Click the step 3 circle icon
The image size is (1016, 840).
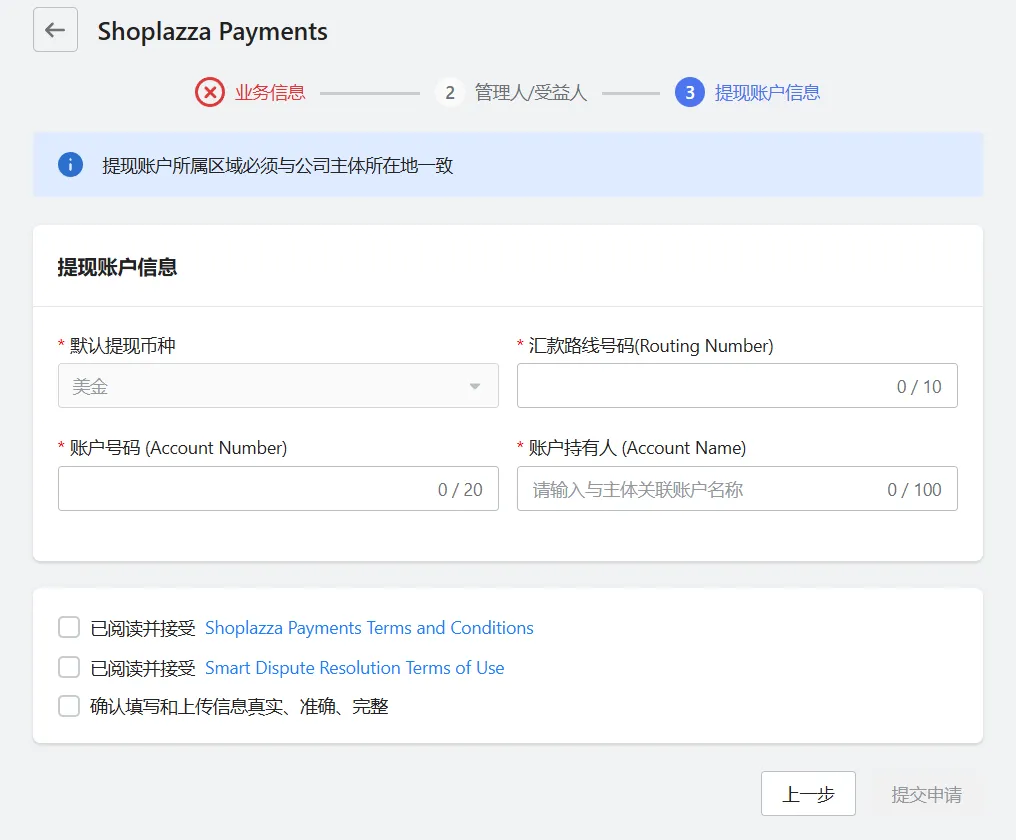[690, 93]
